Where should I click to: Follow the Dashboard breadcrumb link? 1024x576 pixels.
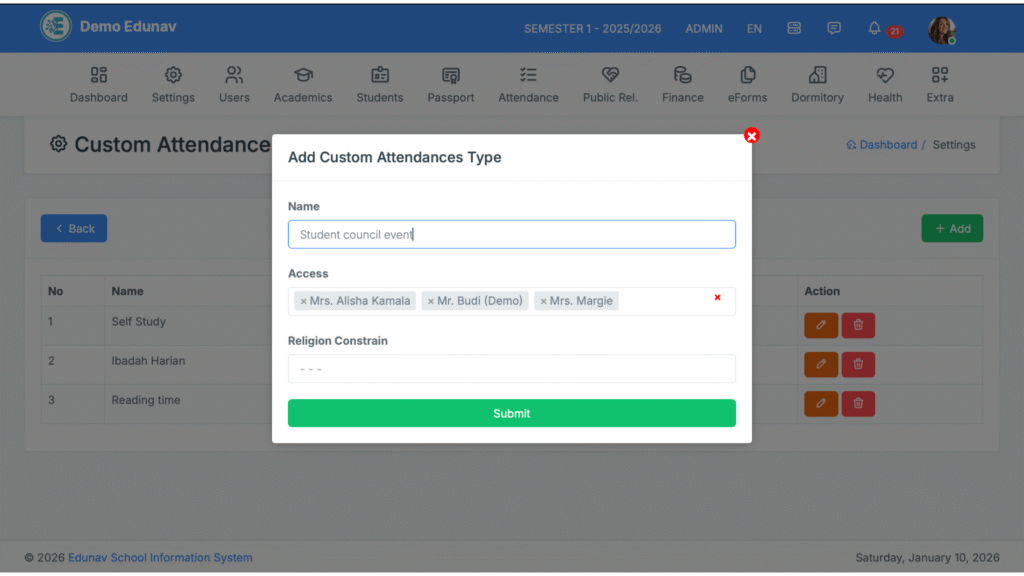pyautogui.click(x=887, y=145)
